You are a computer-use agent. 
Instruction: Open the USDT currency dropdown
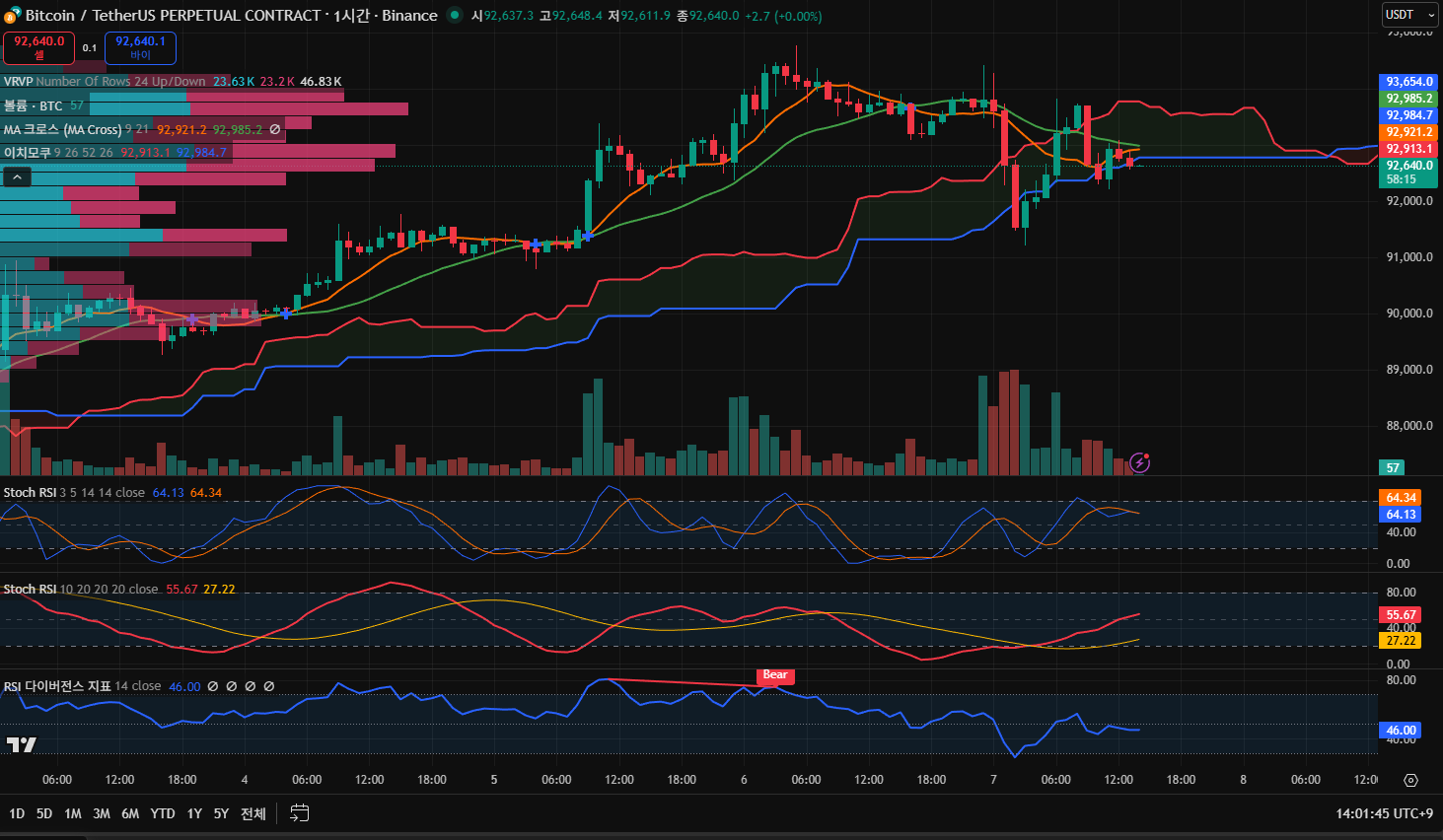[1408, 15]
